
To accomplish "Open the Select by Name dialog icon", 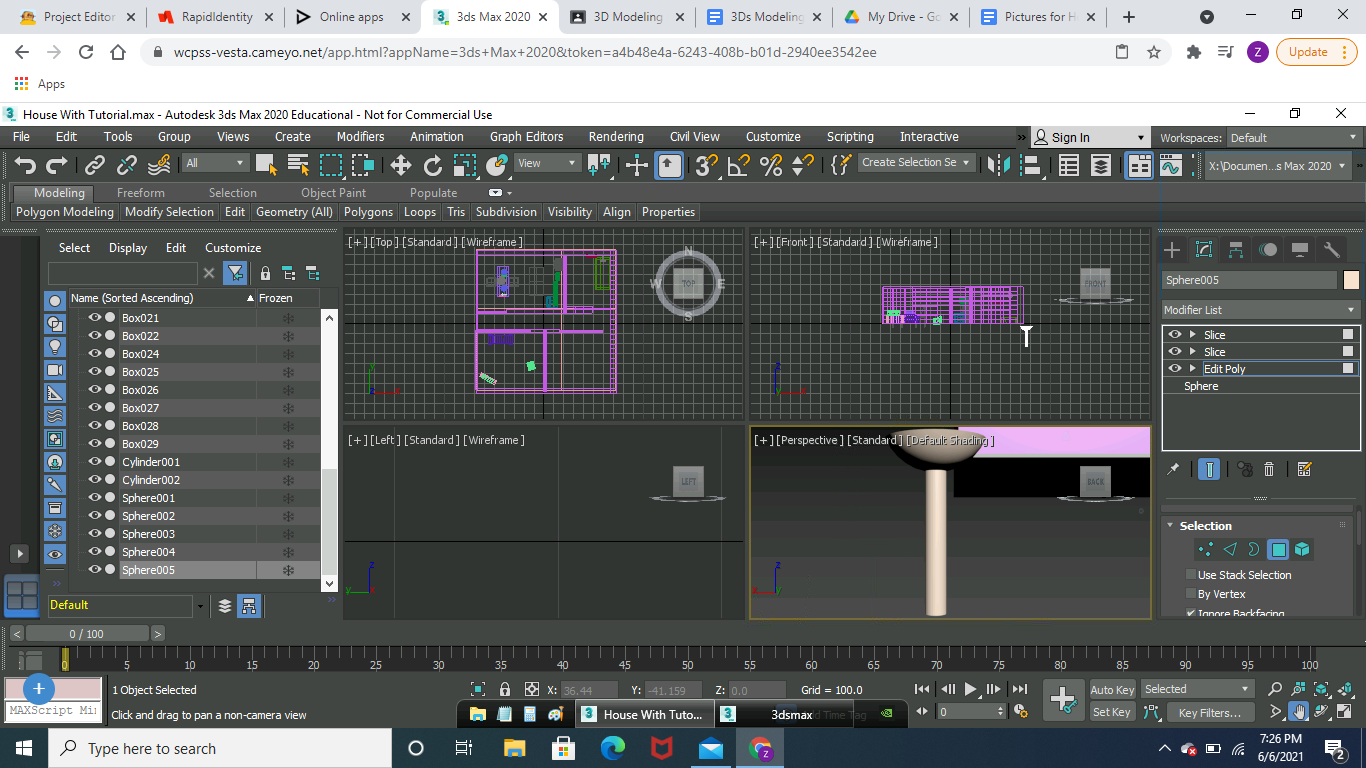I will 298,165.
